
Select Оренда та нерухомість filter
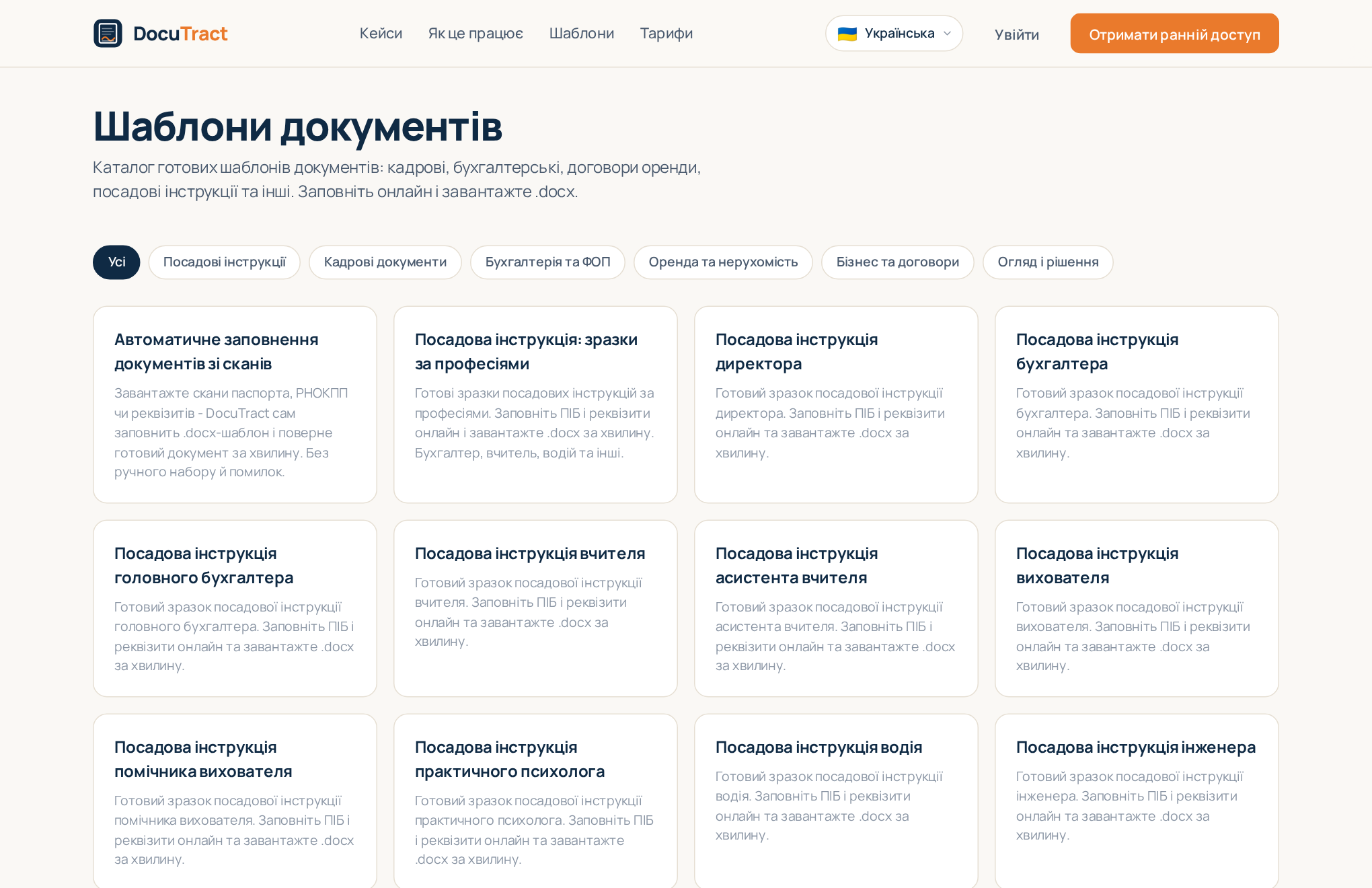tap(723, 262)
